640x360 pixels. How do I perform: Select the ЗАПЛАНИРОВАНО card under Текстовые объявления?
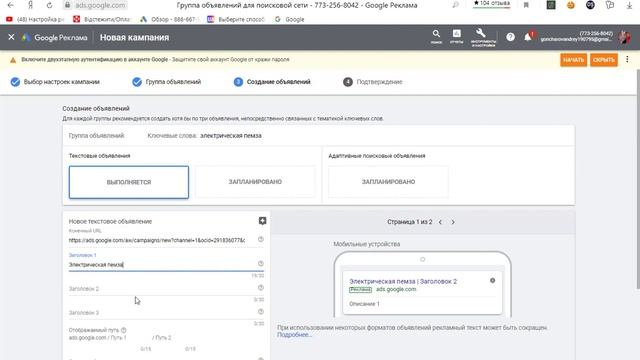click(255, 182)
